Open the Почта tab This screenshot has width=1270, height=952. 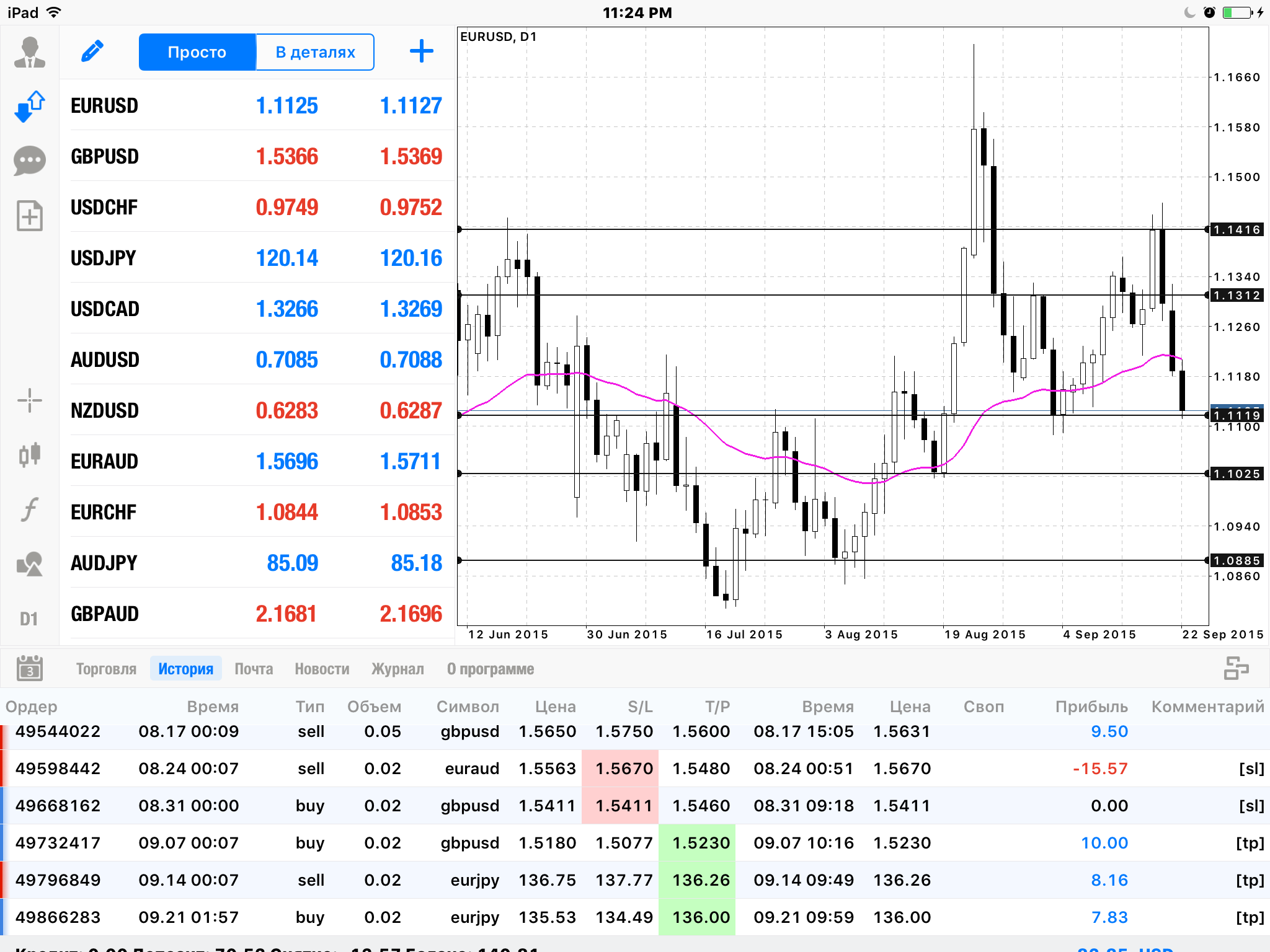[254, 669]
